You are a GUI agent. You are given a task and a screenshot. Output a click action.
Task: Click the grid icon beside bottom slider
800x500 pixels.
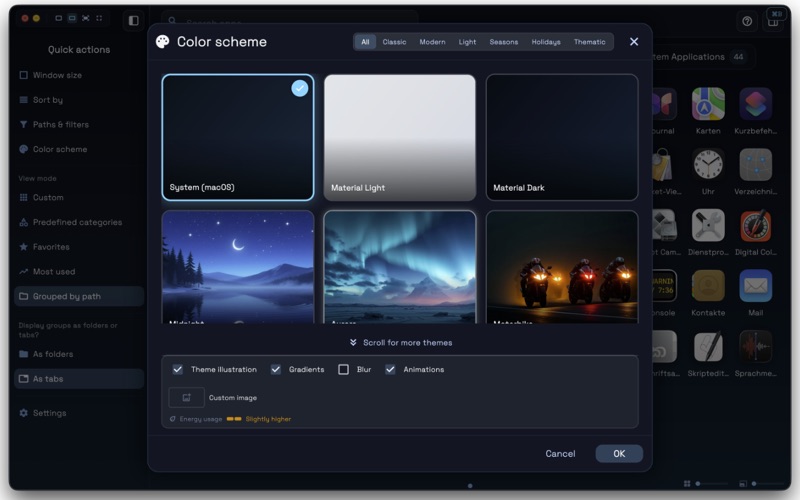coord(687,484)
